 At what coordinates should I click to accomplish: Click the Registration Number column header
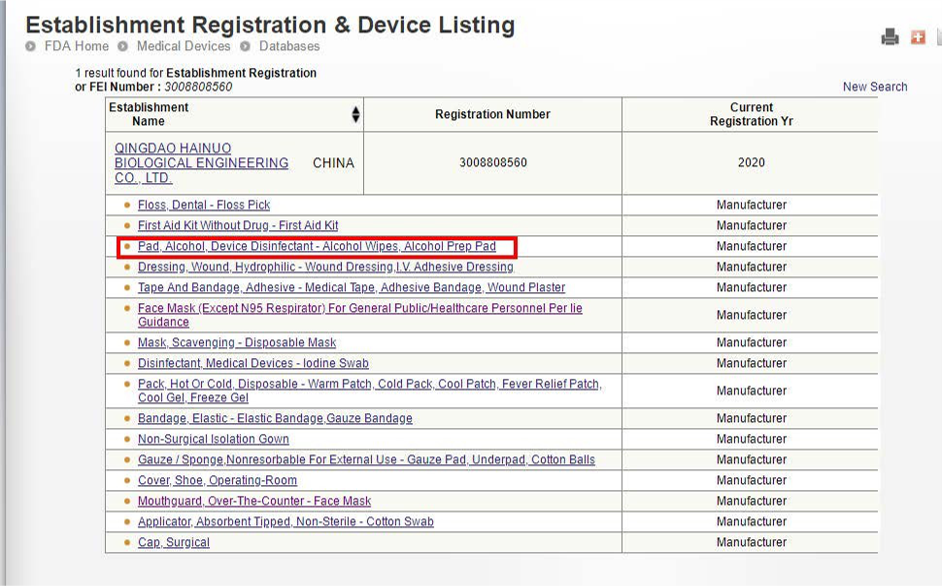(x=493, y=114)
